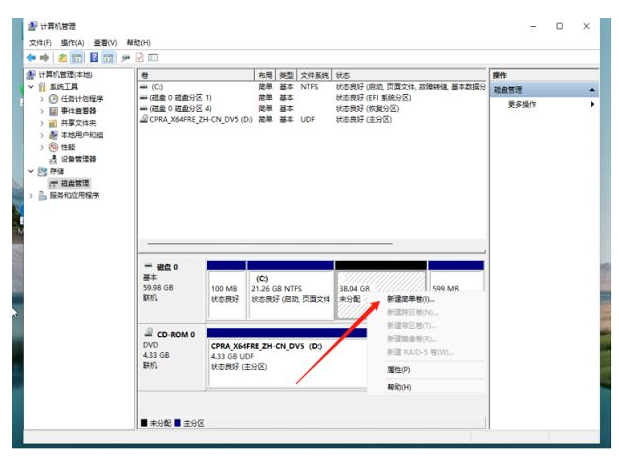The width and height of the screenshot is (619, 457).
Task: Click the Back arrow toolbar icon
Action: pyautogui.click(x=31, y=58)
